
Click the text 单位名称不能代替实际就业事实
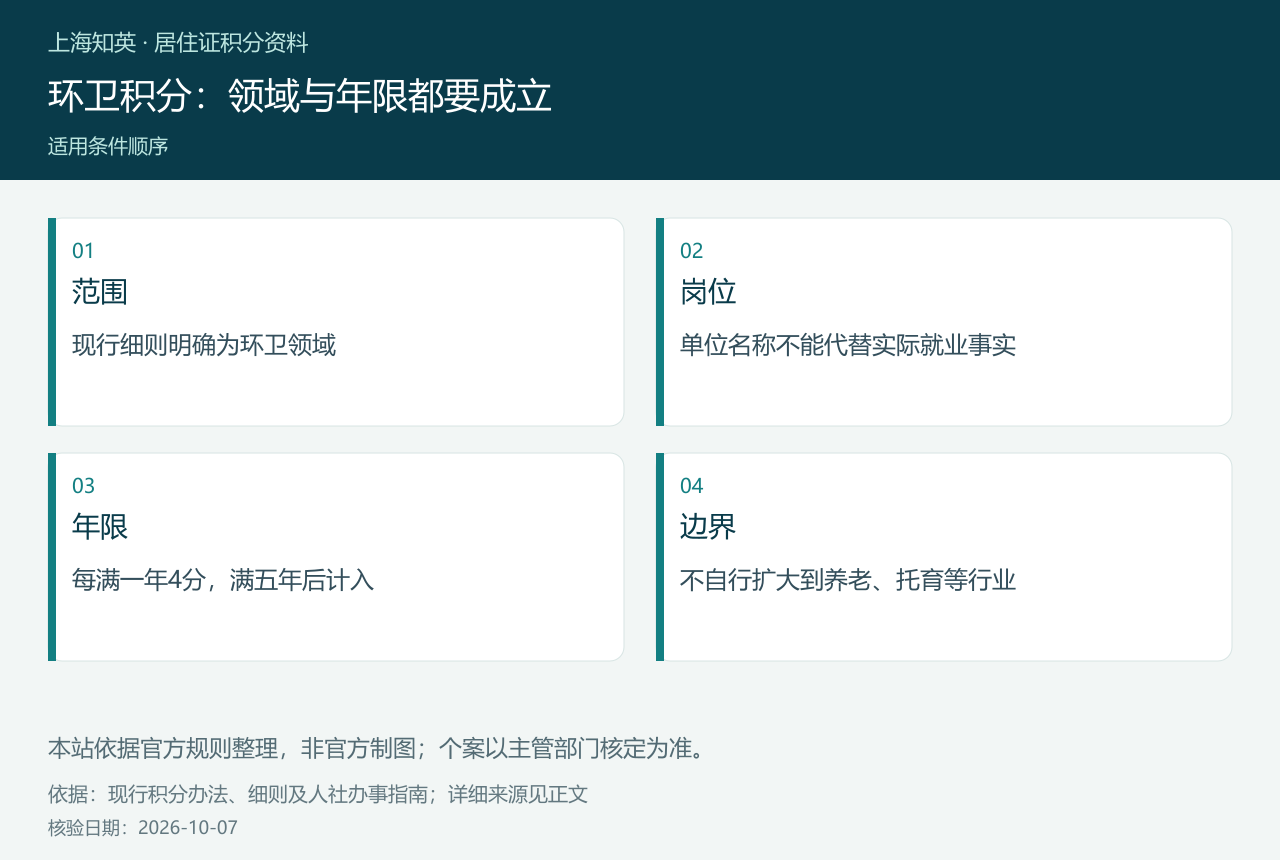point(848,345)
